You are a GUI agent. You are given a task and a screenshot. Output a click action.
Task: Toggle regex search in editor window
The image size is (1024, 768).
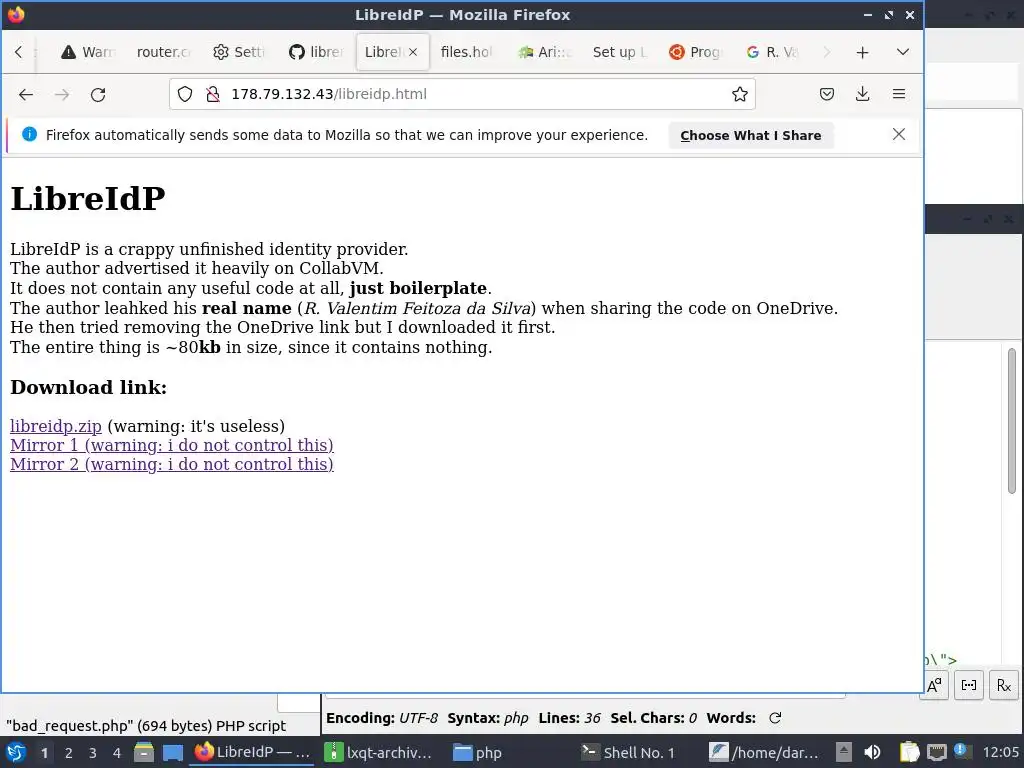(x=1004, y=685)
